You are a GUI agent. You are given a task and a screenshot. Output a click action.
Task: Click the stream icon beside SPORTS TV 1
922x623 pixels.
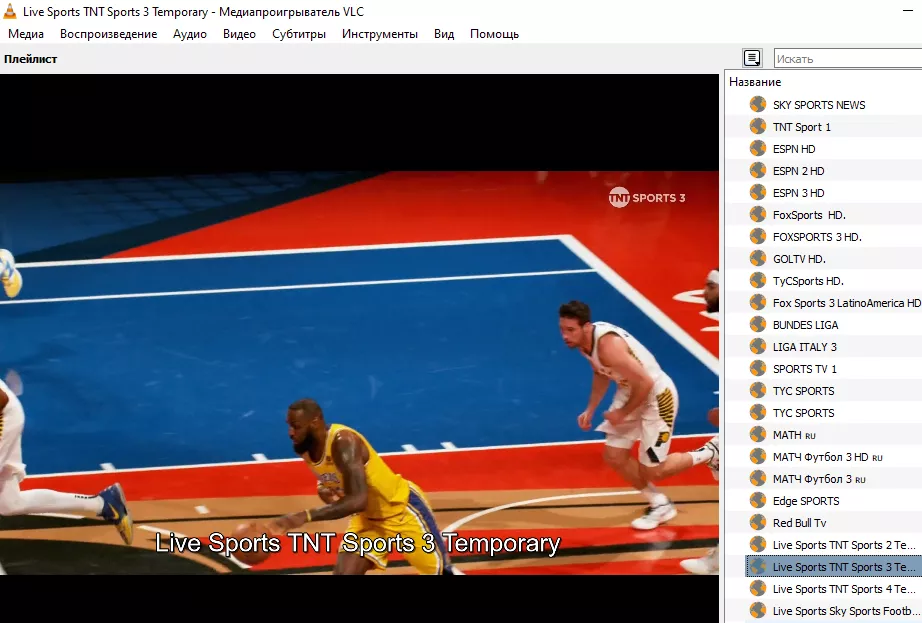tap(758, 369)
